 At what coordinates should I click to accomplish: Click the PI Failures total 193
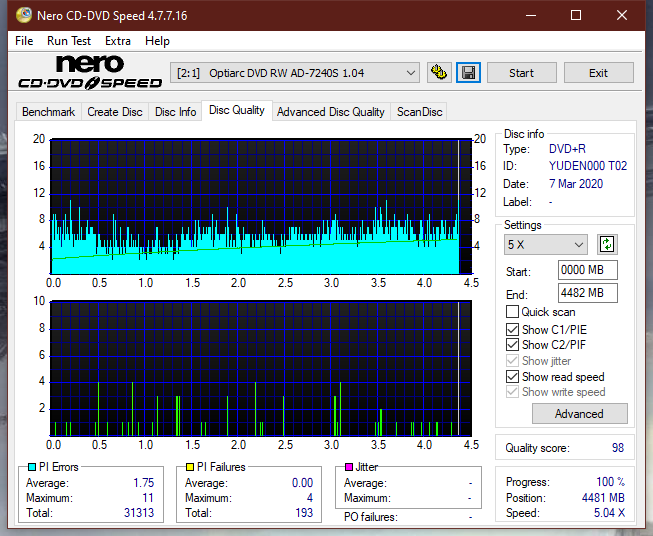pyautogui.click(x=304, y=513)
